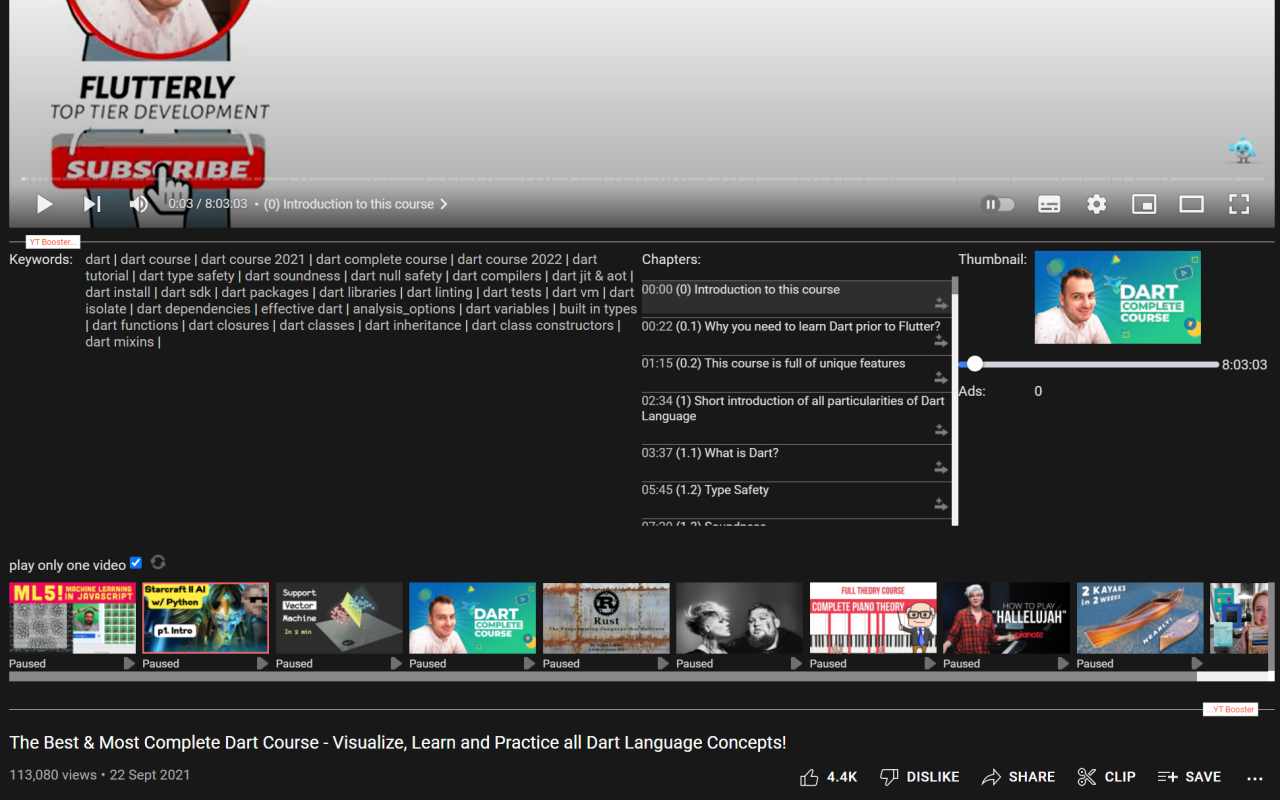Toggle Dislike on this video
The image size is (1280, 800).
click(918, 776)
